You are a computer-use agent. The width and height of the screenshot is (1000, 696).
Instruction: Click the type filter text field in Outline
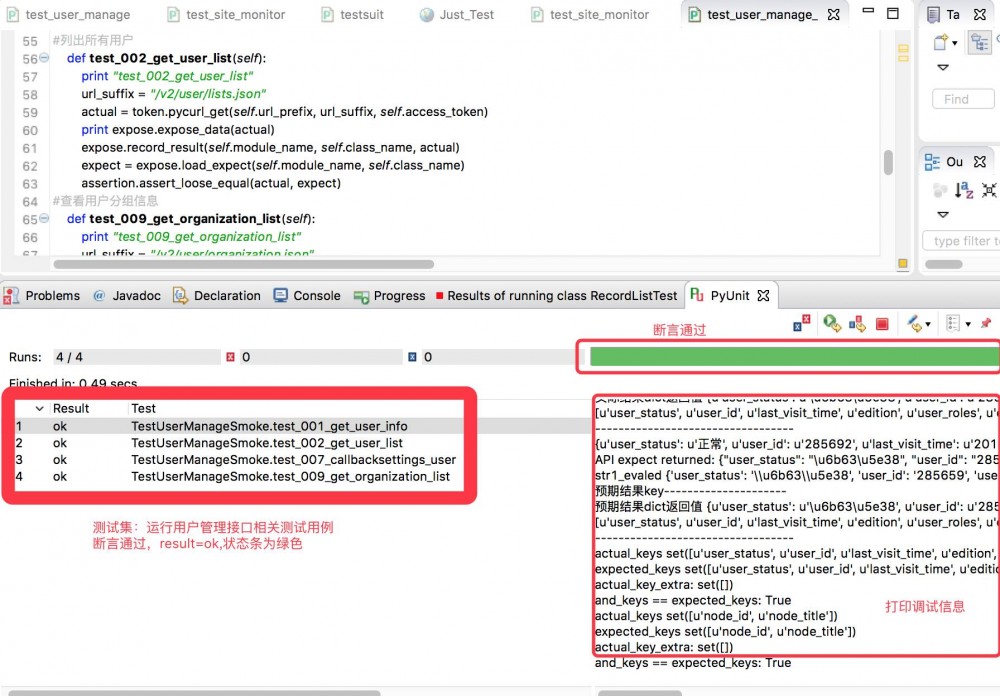(962, 241)
